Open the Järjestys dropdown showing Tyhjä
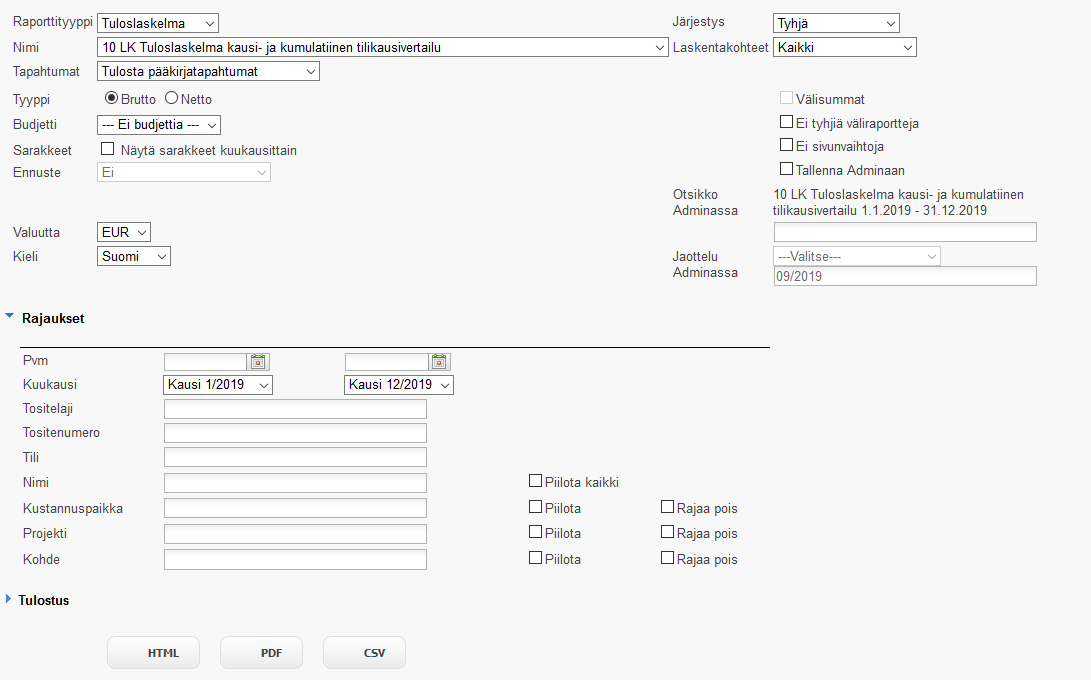 click(836, 23)
